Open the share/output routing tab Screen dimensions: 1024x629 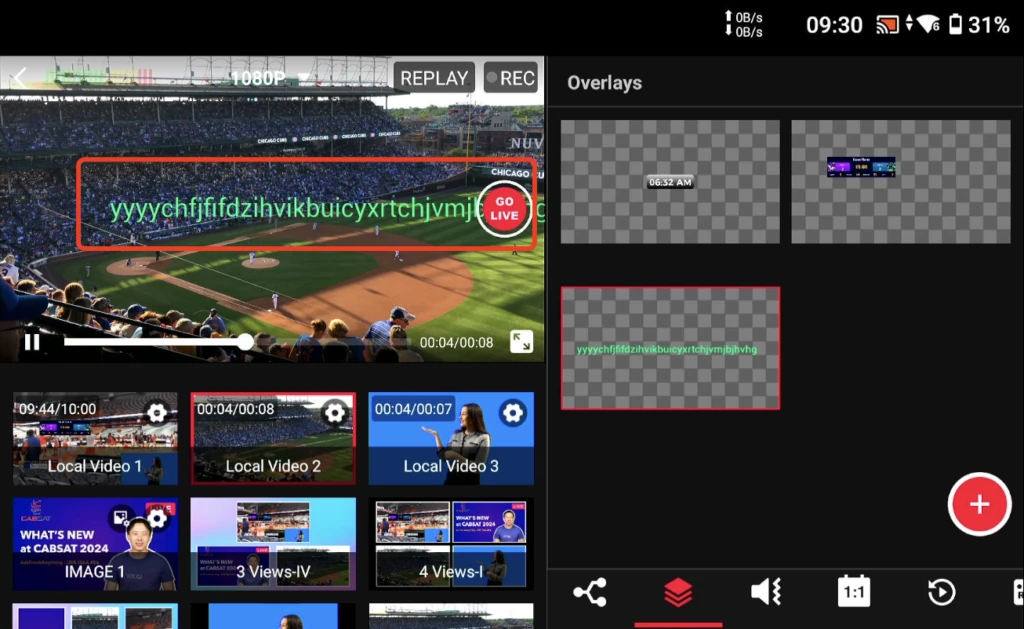coord(589,593)
